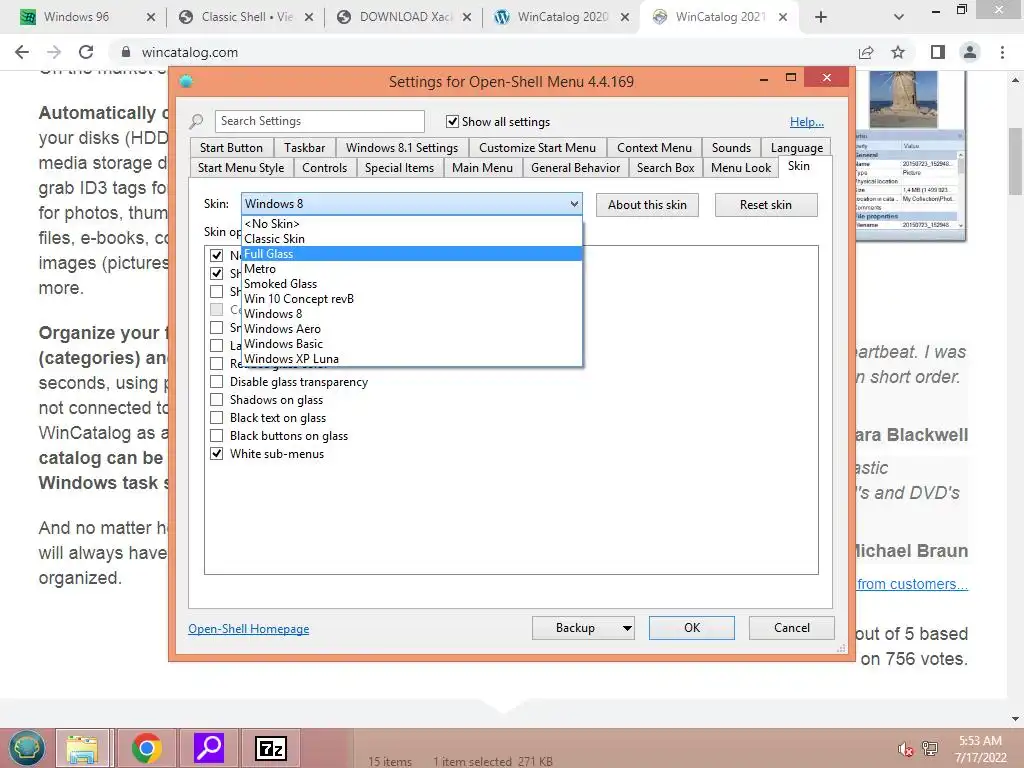Choose Windows 8 in the skin list
Image resolution: width=1024 pixels, height=768 pixels.
(411, 313)
